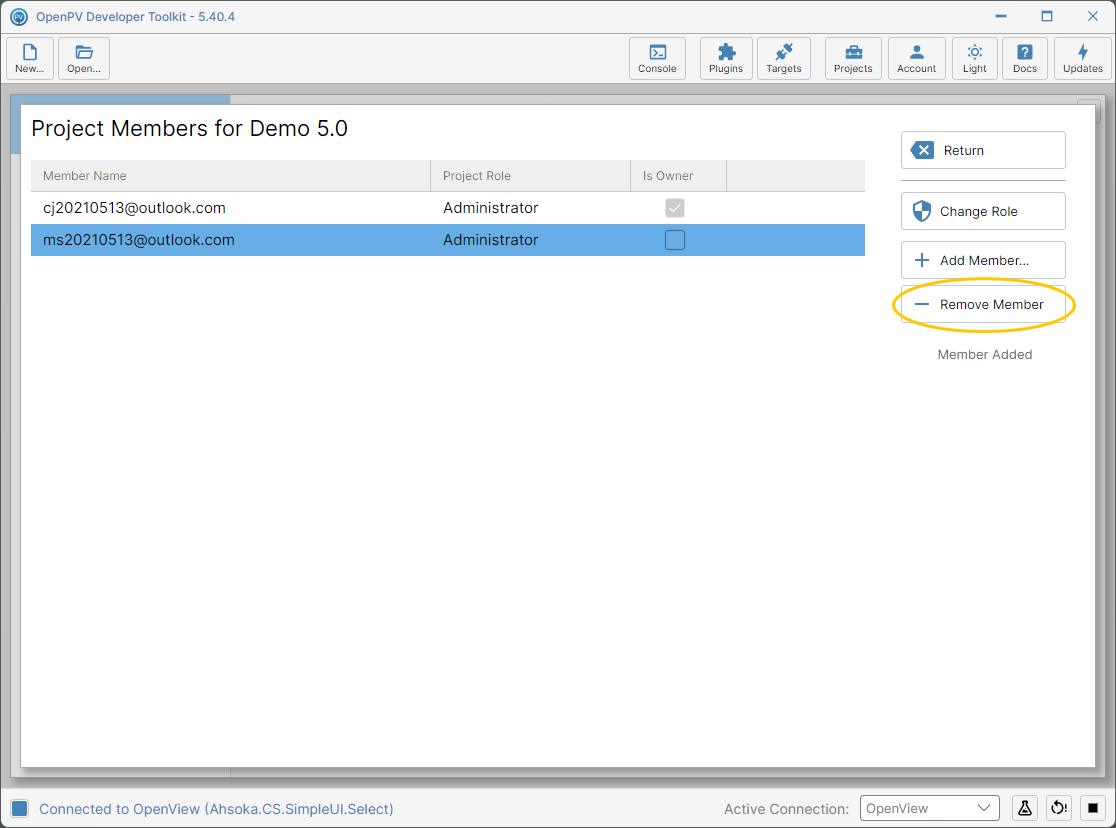Viewport: 1116px width, 828px height.
Task: Maximize the OpenPV Developer Toolkit window
Action: click(x=1046, y=16)
